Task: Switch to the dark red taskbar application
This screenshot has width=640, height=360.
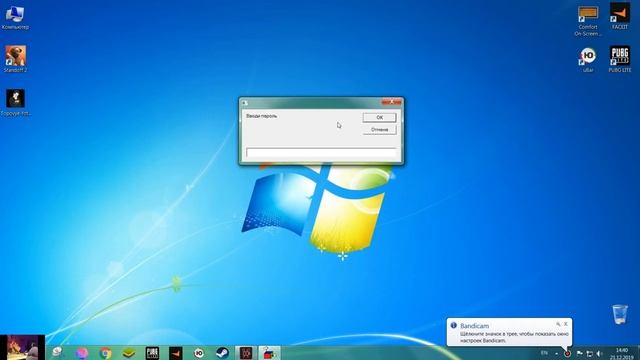Action: click(246, 353)
